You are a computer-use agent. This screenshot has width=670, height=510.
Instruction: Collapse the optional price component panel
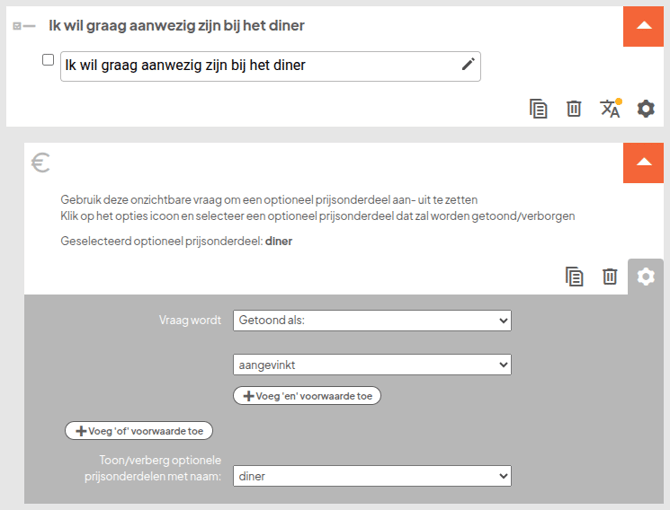[643, 162]
